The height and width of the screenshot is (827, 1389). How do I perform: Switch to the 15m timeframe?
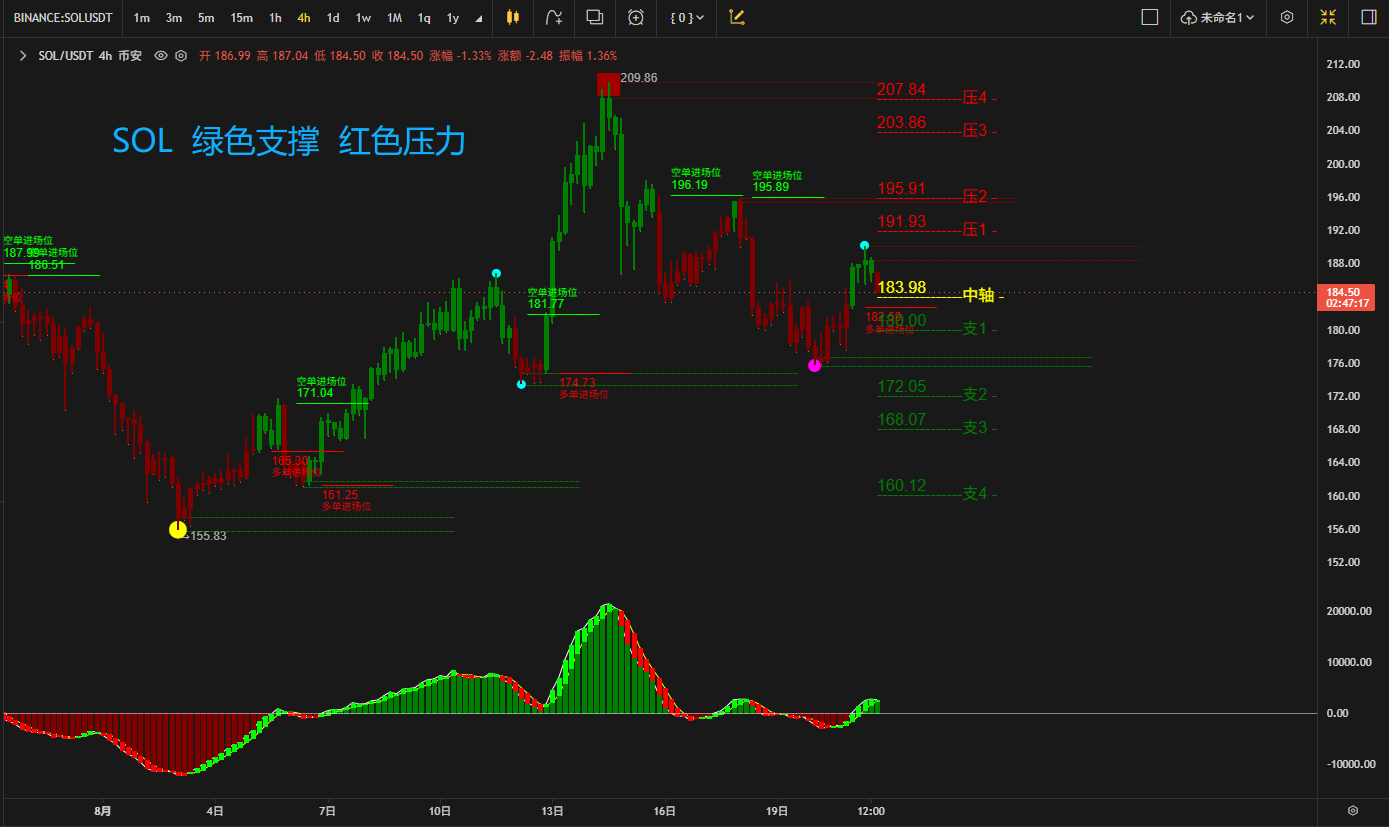pos(241,17)
